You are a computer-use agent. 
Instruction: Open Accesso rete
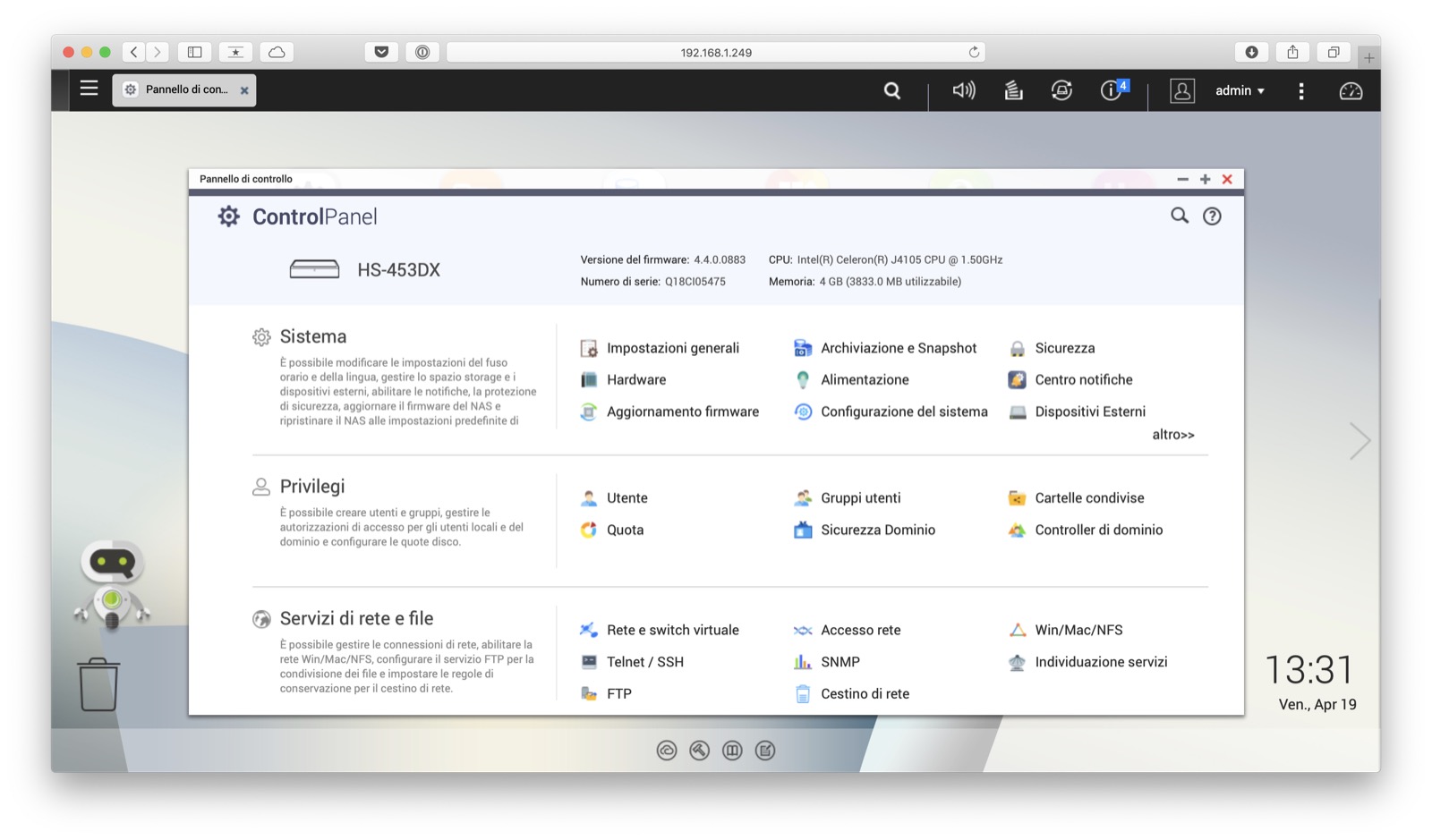pyautogui.click(x=848, y=630)
